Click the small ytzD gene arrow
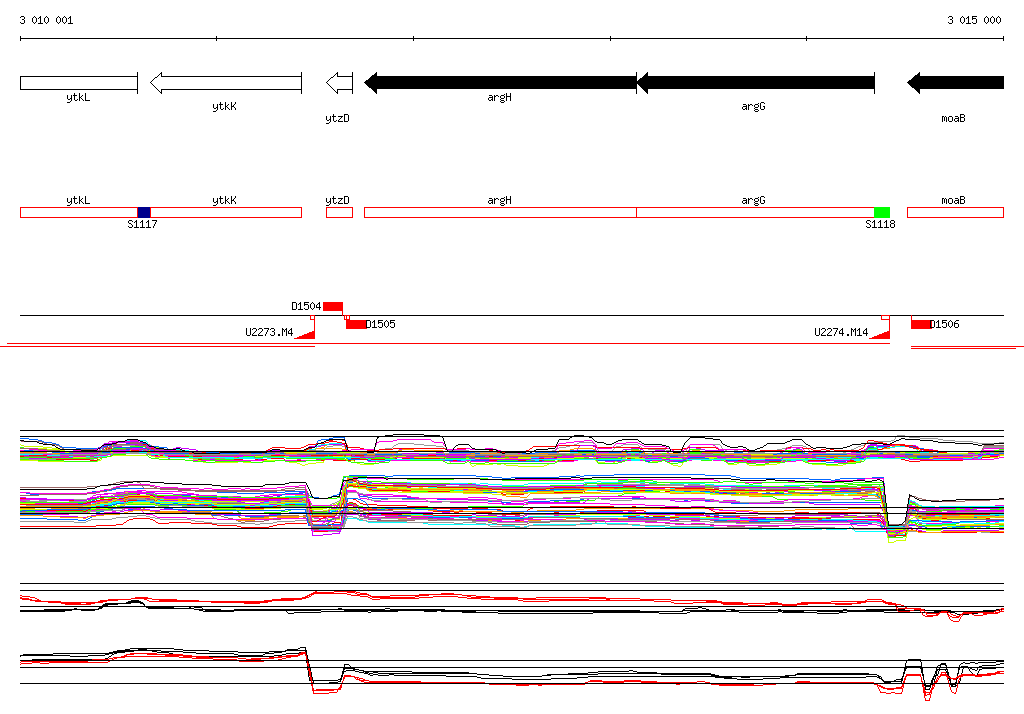 point(340,83)
